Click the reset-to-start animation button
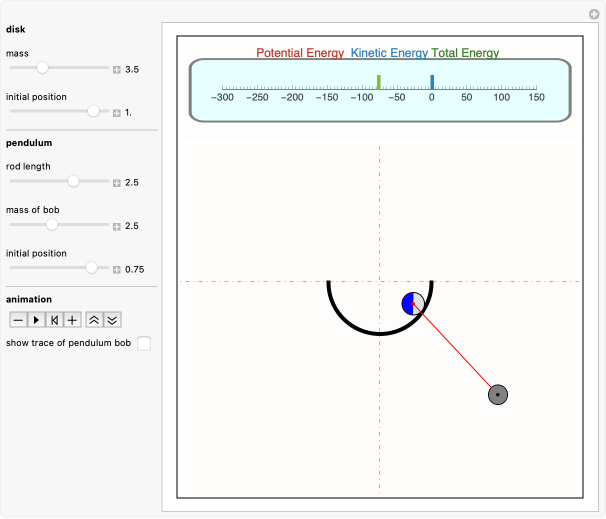Screen dimensions: 606x519 click(54, 320)
